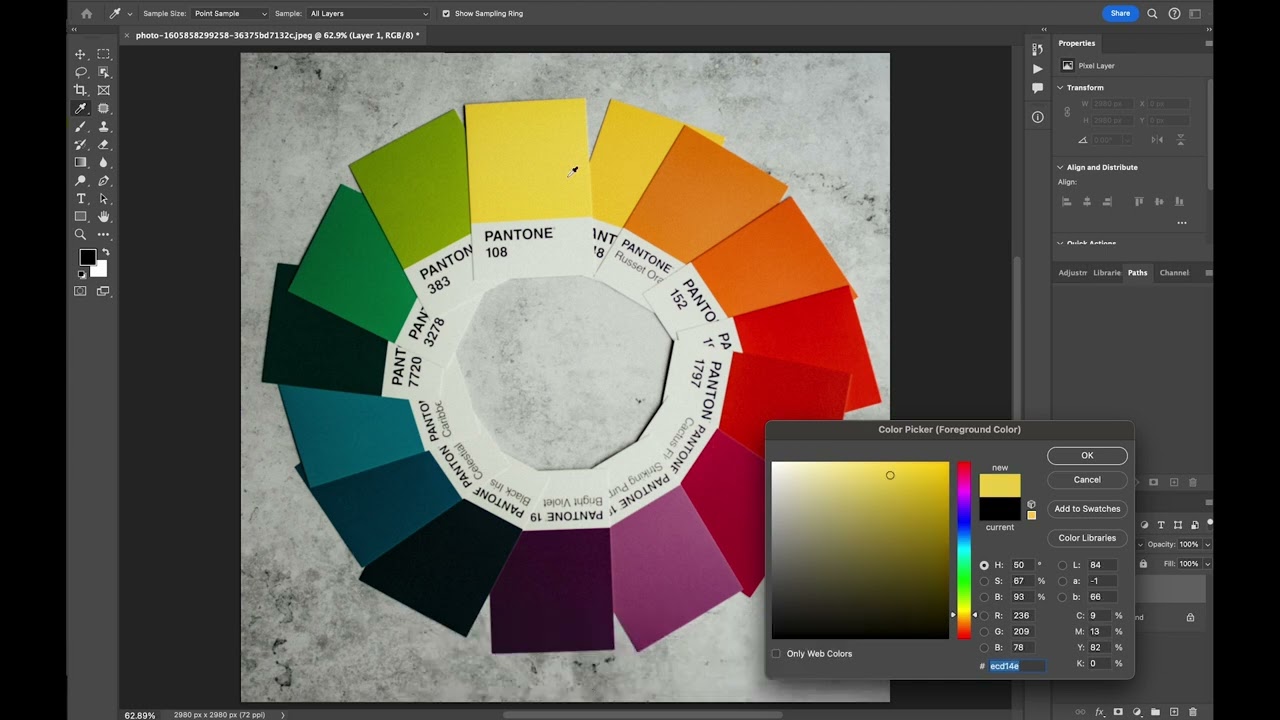Viewport: 1280px width, 720px height.
Task: Select the Lab a radio button
Action: 1062,581
